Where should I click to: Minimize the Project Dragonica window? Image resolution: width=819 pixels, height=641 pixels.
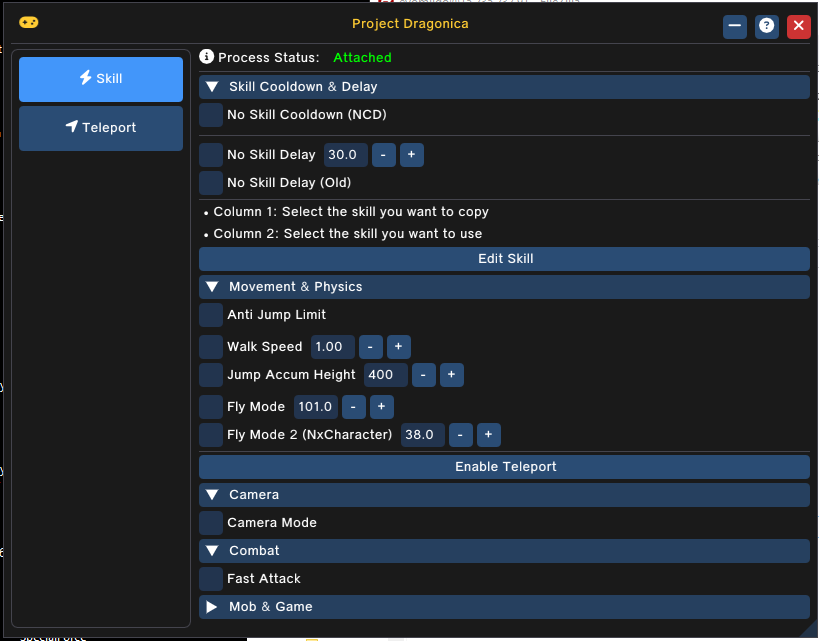734,26
